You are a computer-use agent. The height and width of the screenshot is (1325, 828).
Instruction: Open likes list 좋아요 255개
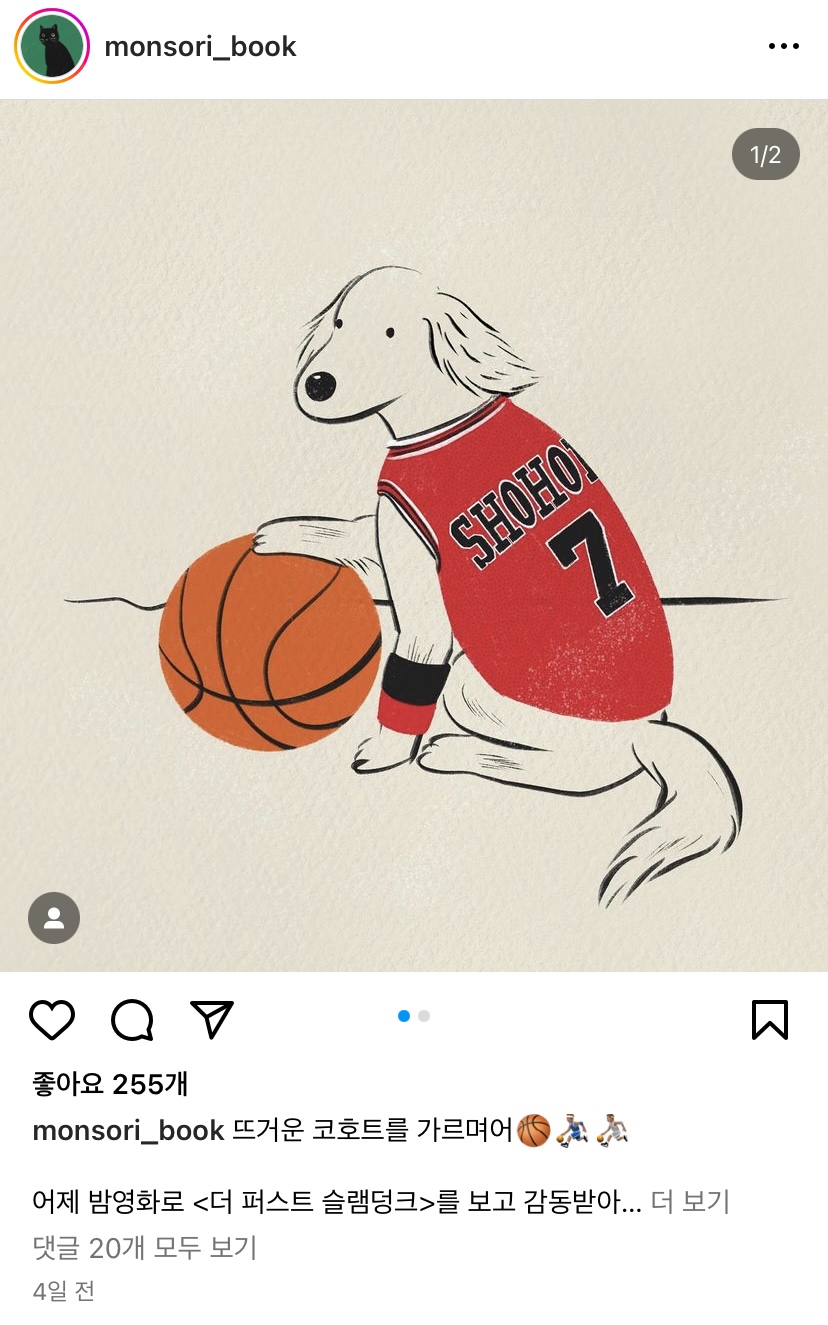110,1083
